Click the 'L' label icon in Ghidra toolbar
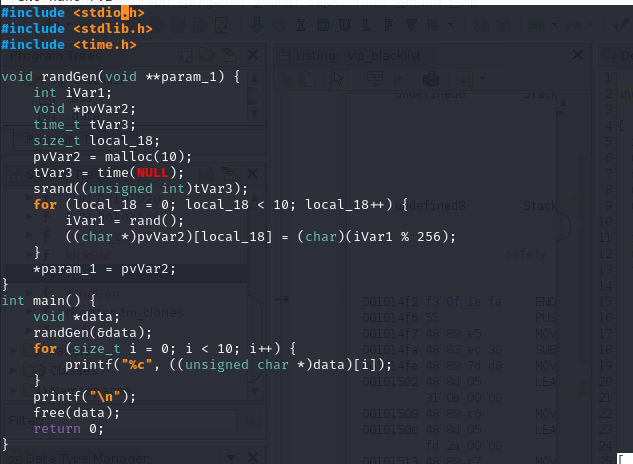633x464 pixels. click(x=367, y=25)
